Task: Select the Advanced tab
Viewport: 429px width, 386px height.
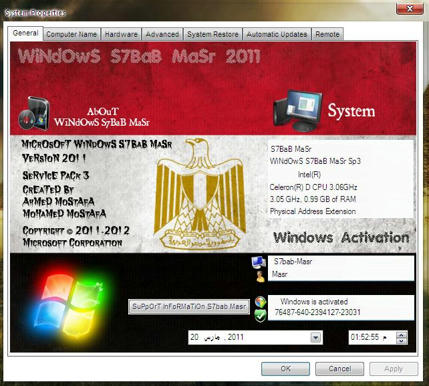Action: 162,34
